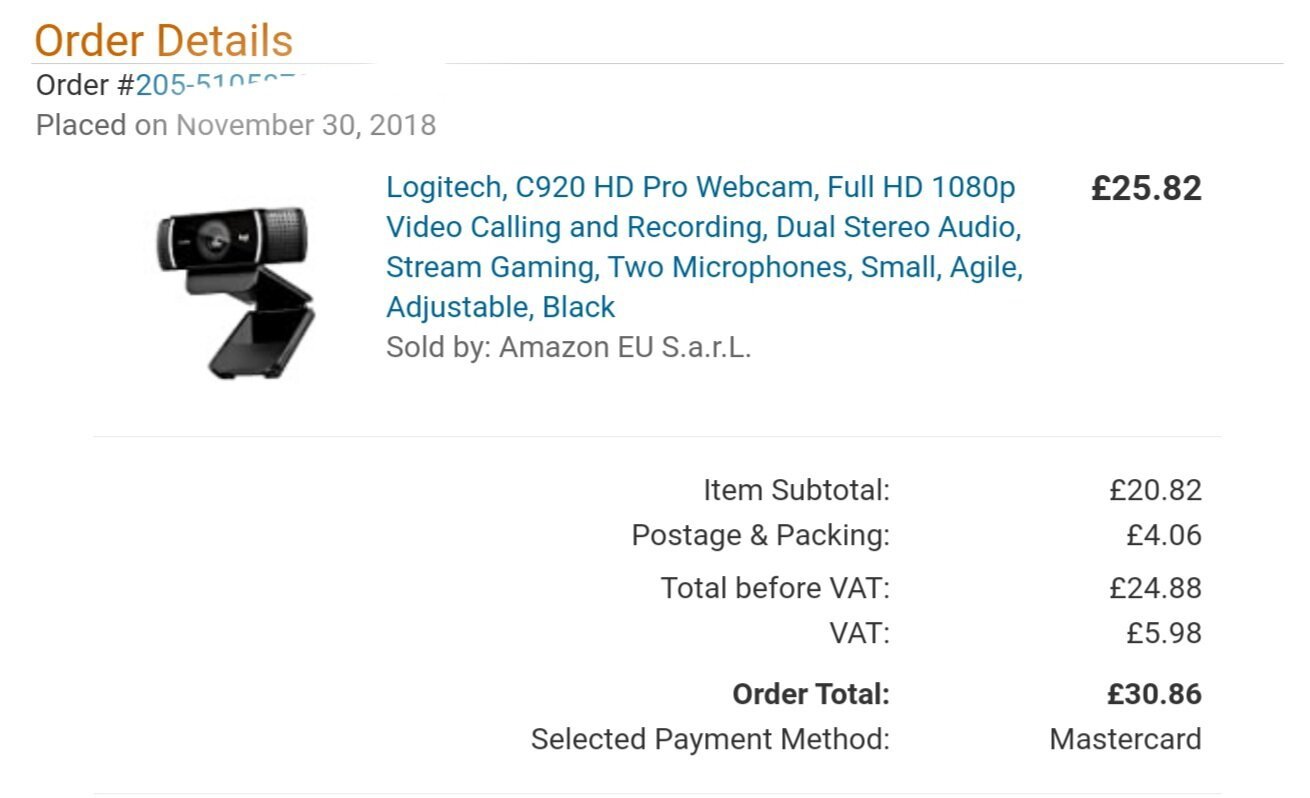
Task: Click the Sold by Amazon EU S.a.r.L. text
Action: click(568, 348)
